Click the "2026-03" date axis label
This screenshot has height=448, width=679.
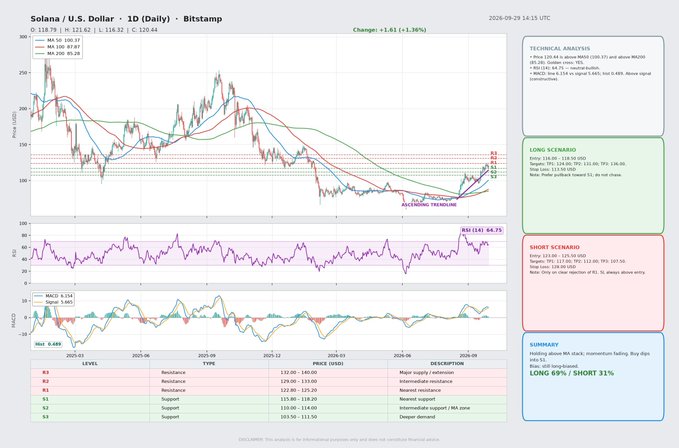coord(336,355)
